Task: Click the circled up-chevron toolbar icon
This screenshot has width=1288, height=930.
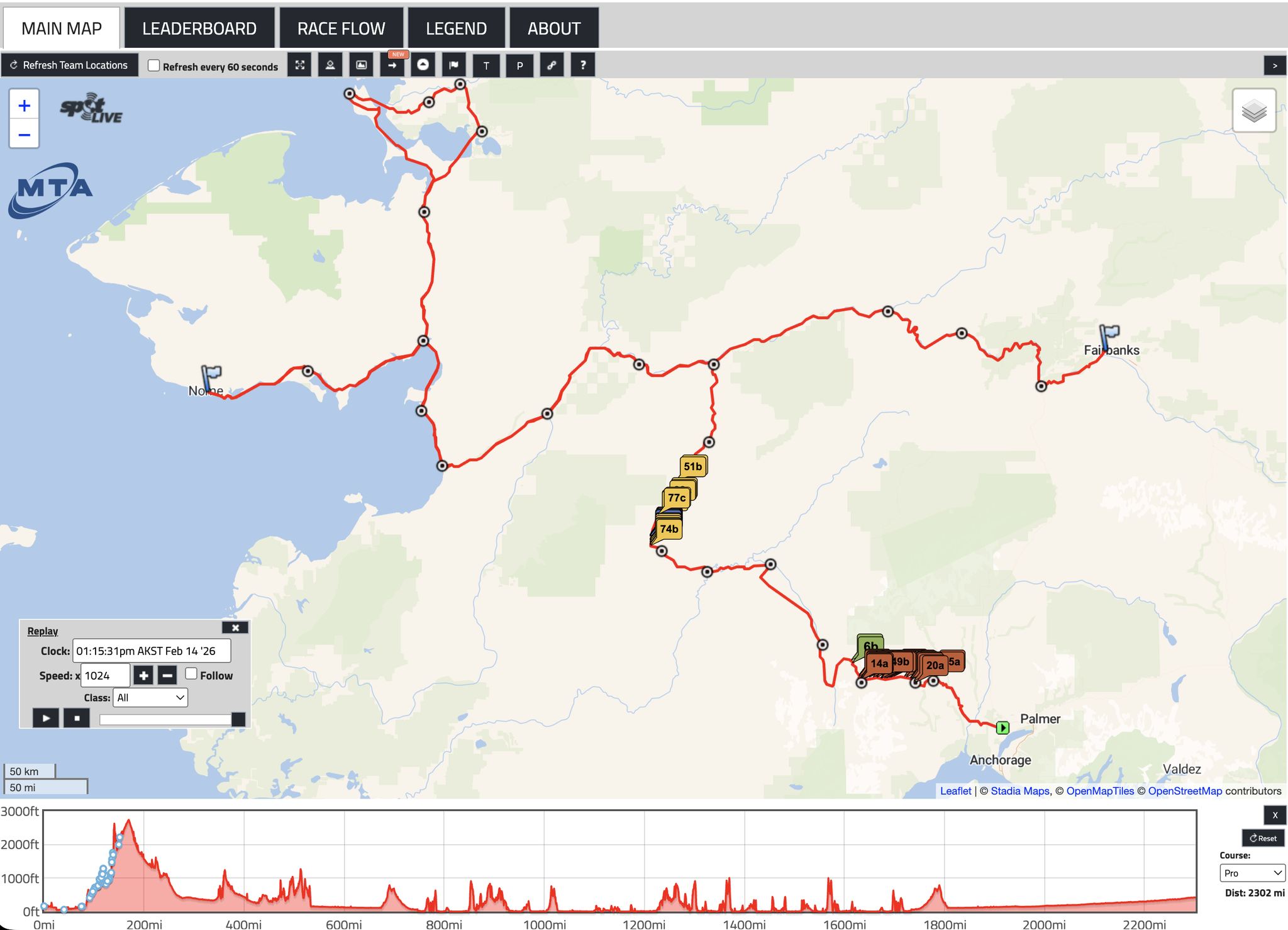Action: click(x=423, y=65)
